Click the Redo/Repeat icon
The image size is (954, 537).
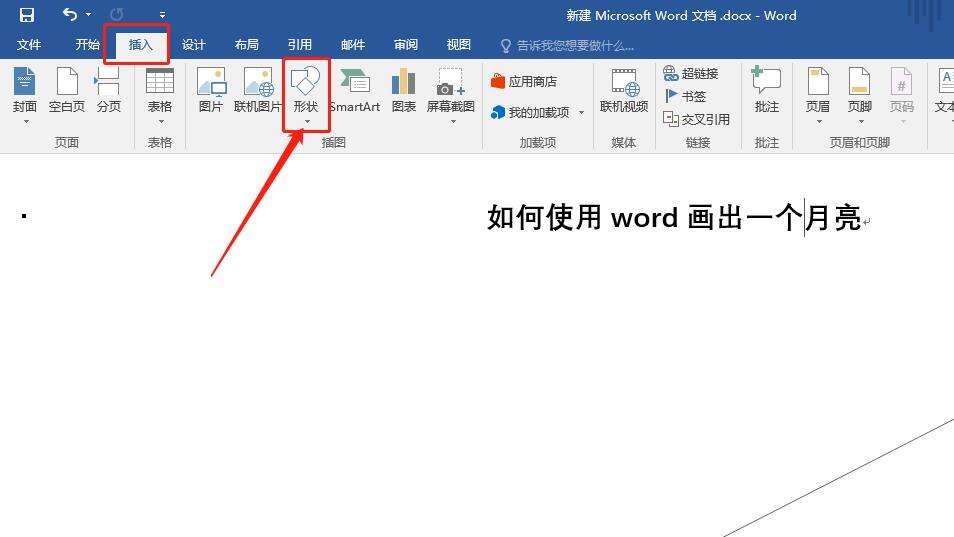point(117,15)
